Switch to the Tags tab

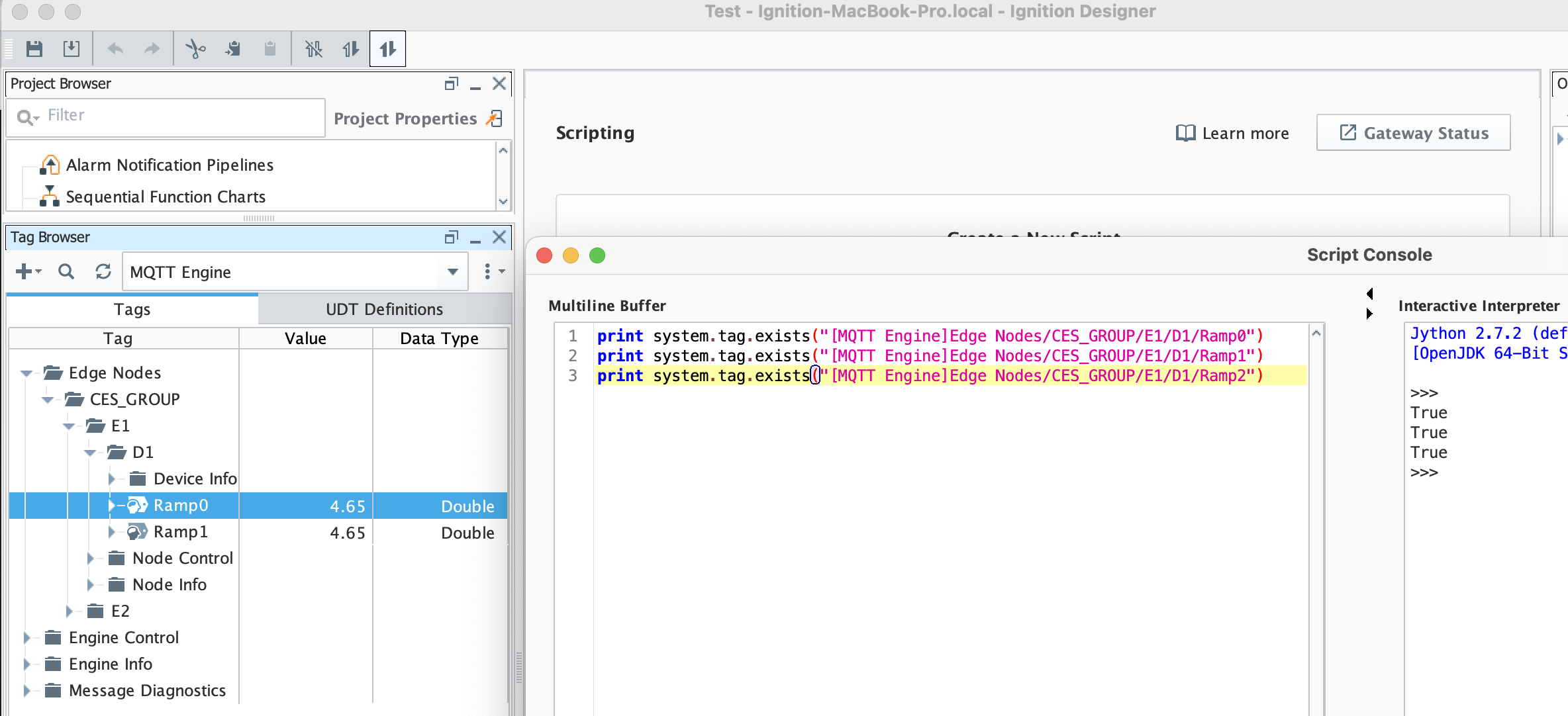coord(132,310)
